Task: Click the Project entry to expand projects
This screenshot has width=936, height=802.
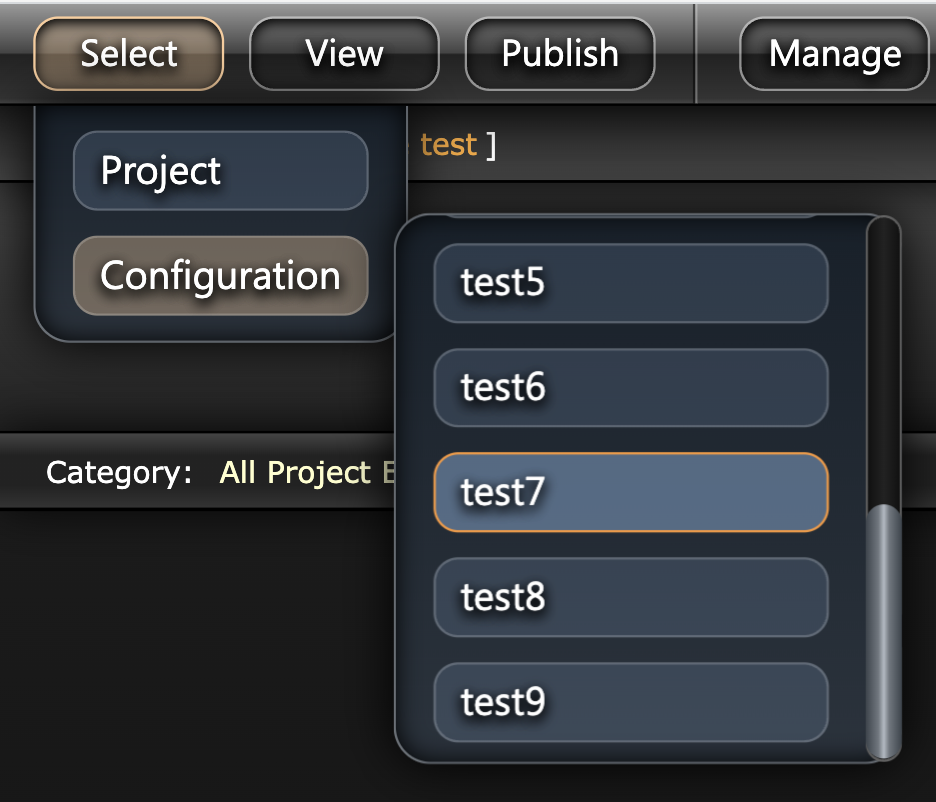Action: [219, 171]
